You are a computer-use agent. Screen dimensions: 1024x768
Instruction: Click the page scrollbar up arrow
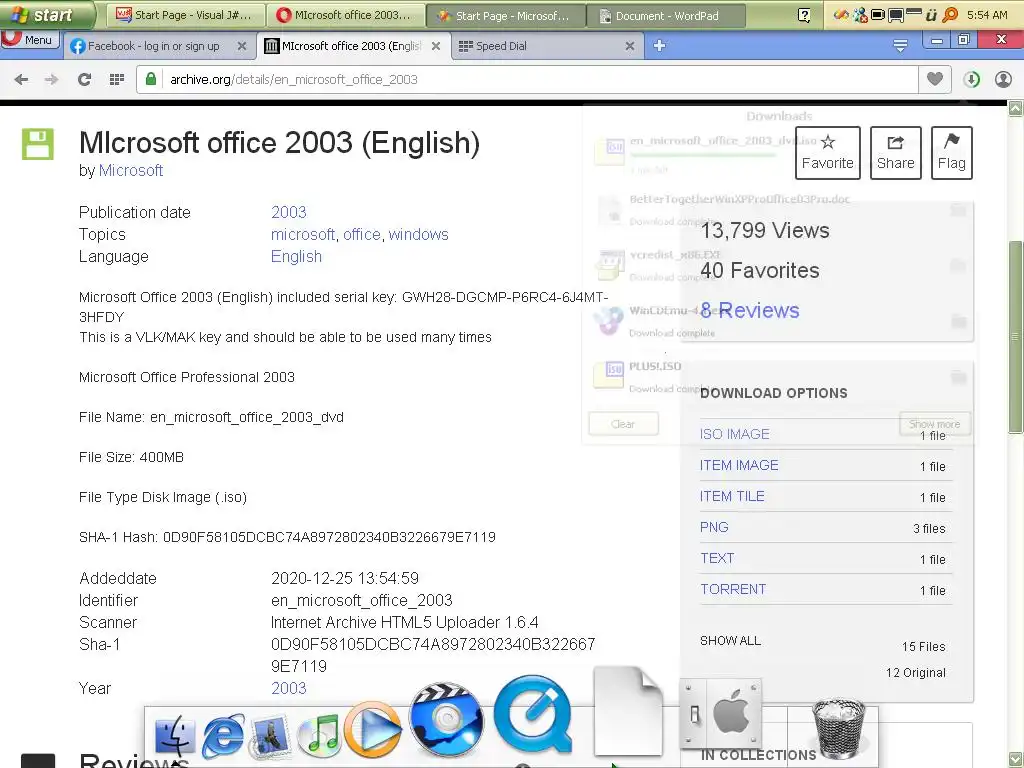(1016, 108)
